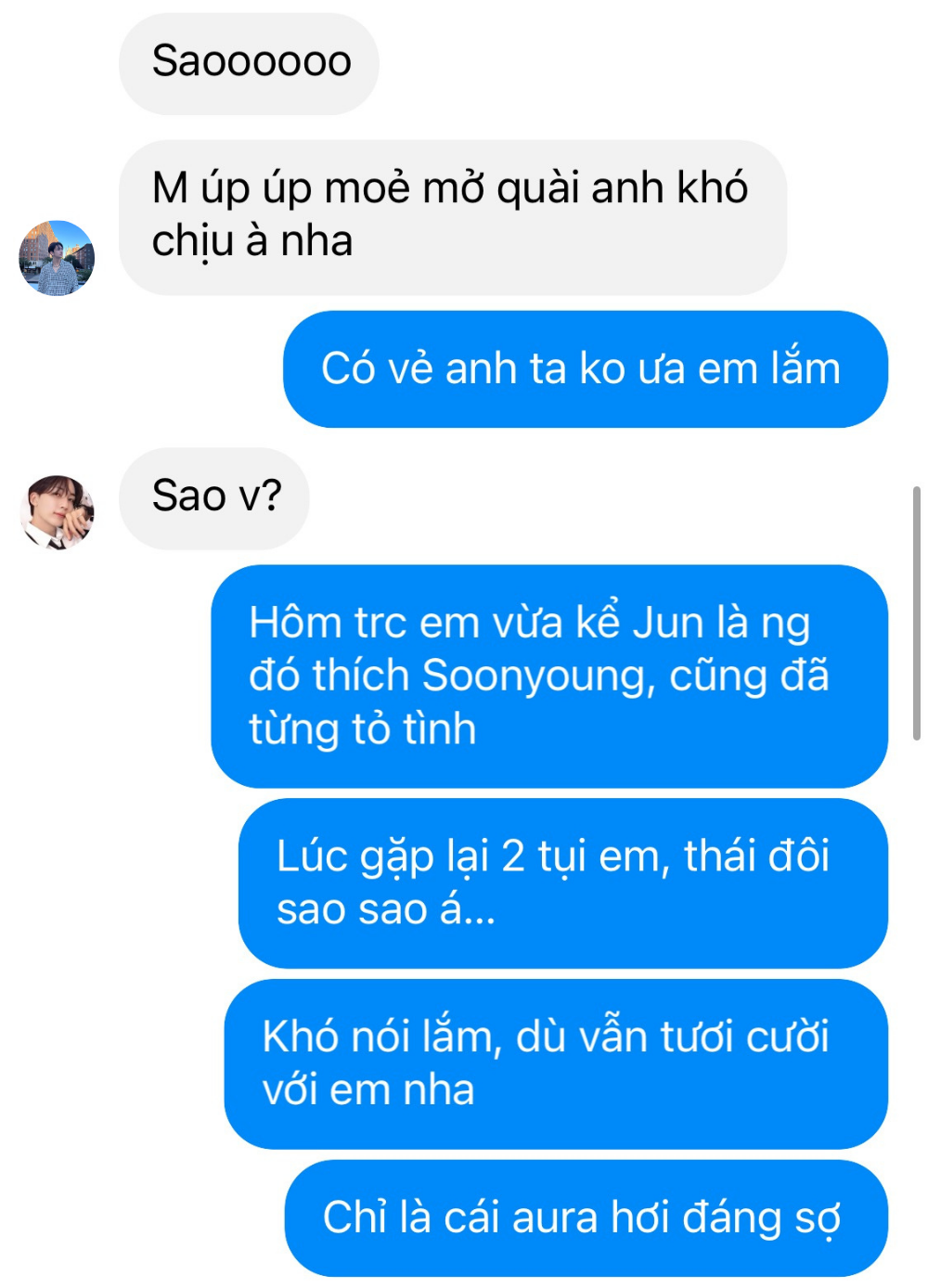Image resolution: width=928 pixels, height=1288 pixels.
Task: Tap the "Sao v?" reply bubble
Action: point(214,498)
